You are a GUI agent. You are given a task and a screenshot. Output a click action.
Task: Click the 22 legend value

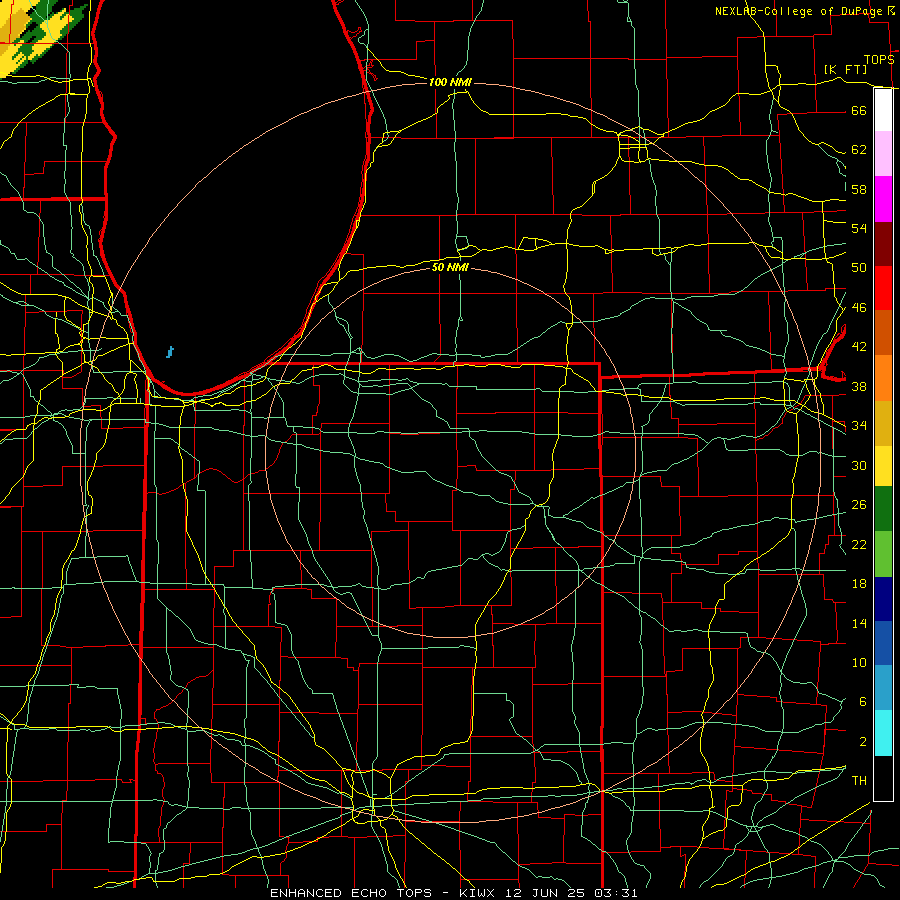point(859,544)
